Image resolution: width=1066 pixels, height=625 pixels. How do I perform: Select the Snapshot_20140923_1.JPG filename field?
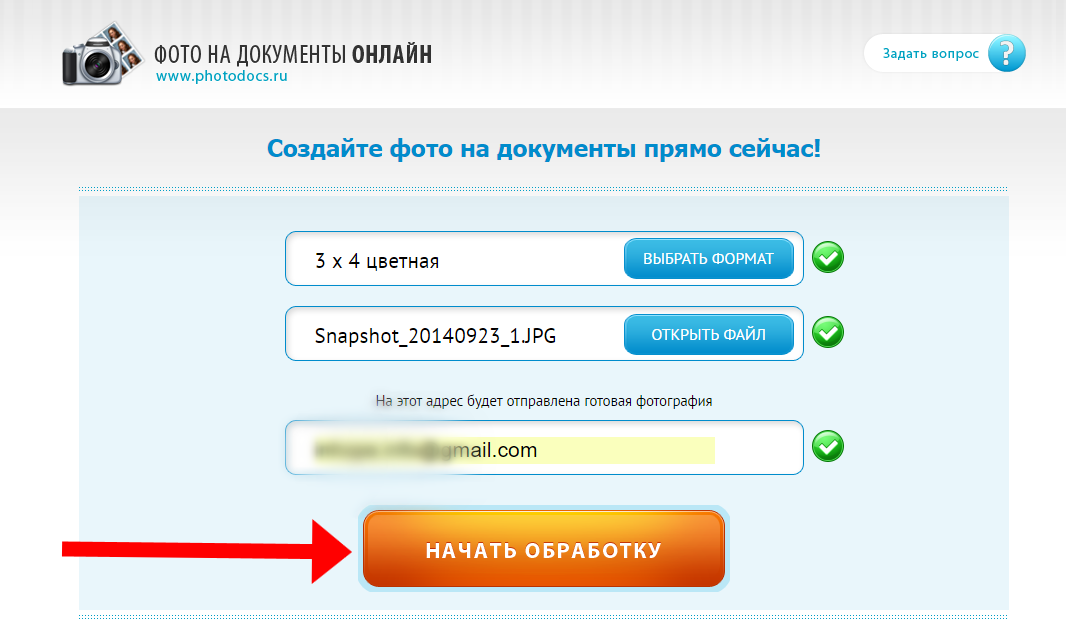coord(544,334)
